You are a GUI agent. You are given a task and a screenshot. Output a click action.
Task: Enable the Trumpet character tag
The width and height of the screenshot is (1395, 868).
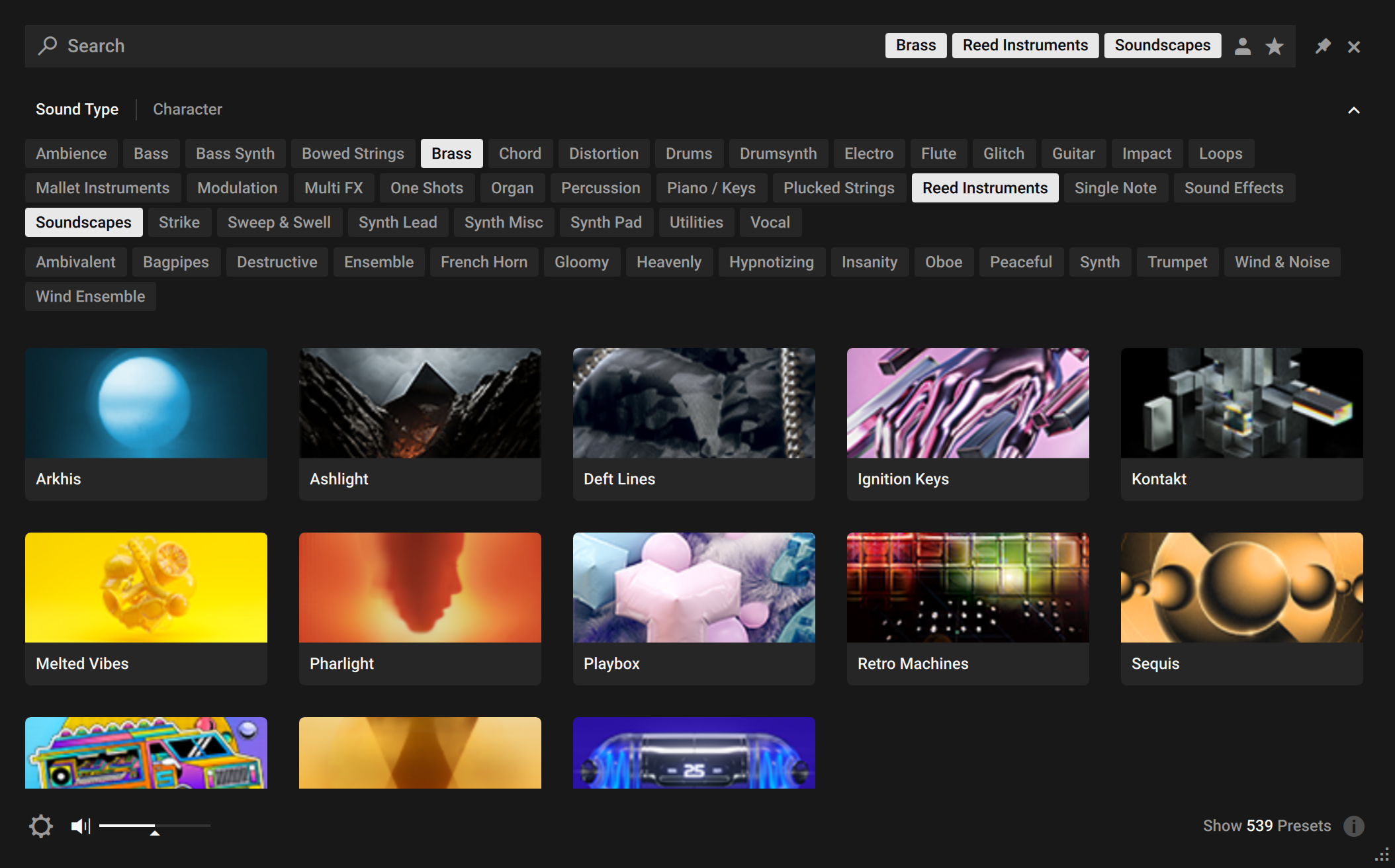coord(1177,261)
